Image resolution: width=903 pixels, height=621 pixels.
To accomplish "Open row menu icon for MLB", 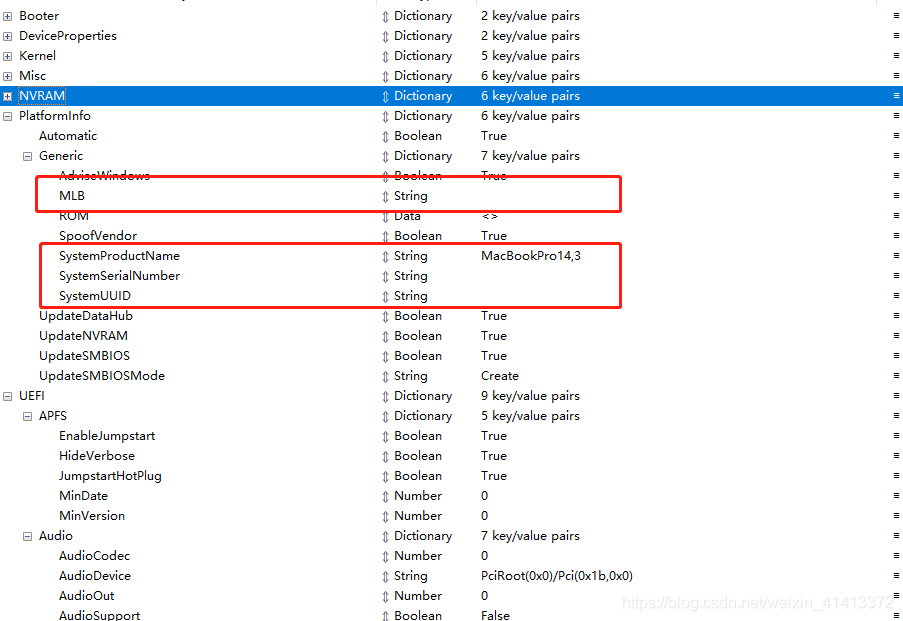I will [x=896, y=195].
